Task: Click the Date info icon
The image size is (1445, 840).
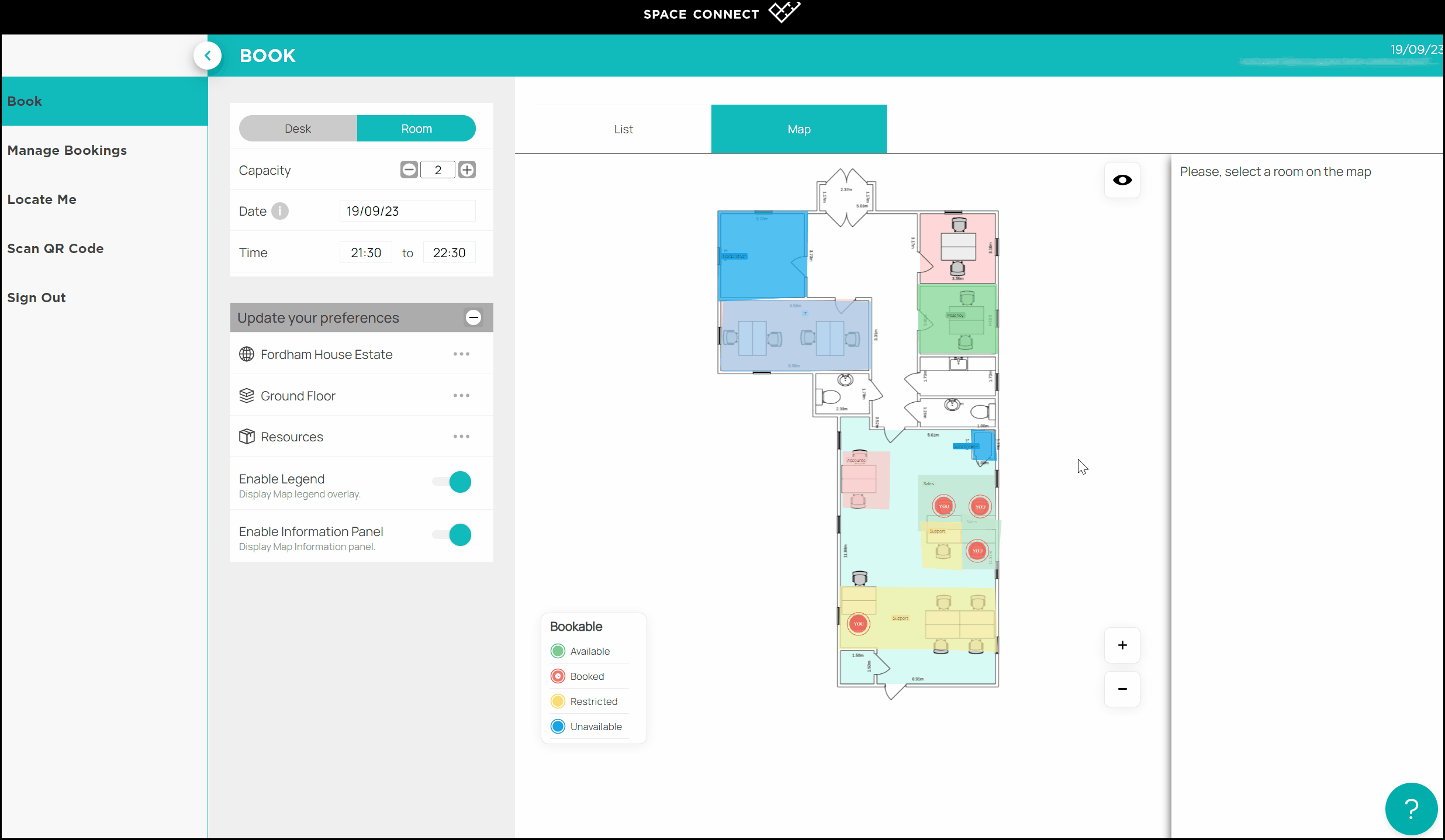Action: coord(280,211)
